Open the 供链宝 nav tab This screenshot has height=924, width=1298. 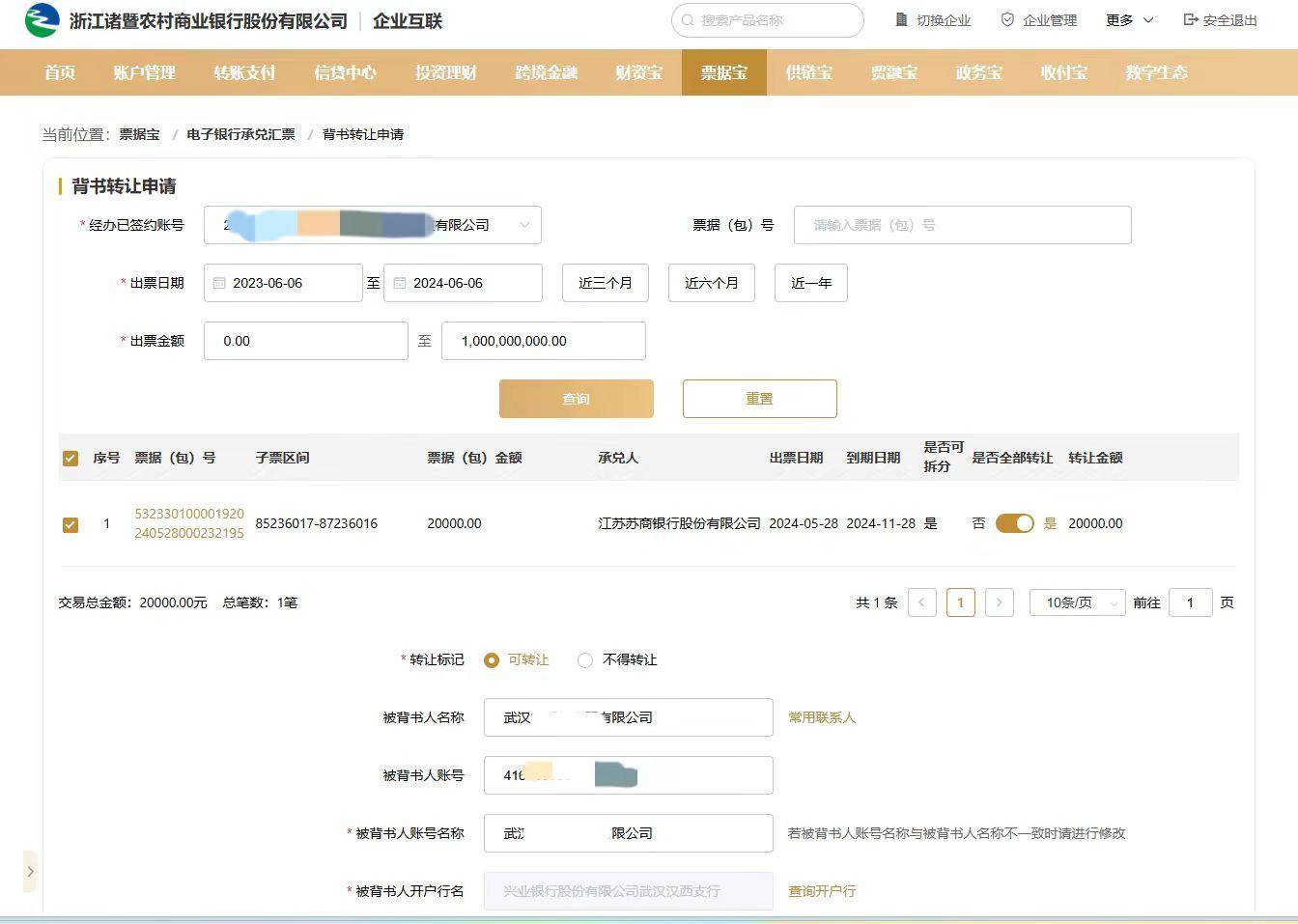tap(808, 72)
